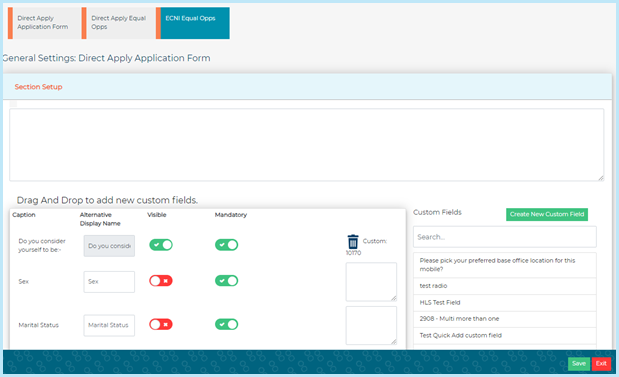The width and height of the screenshot is (619, 377).
Task: Select Test Quick Add custom field item
Action: click(505, 335)
